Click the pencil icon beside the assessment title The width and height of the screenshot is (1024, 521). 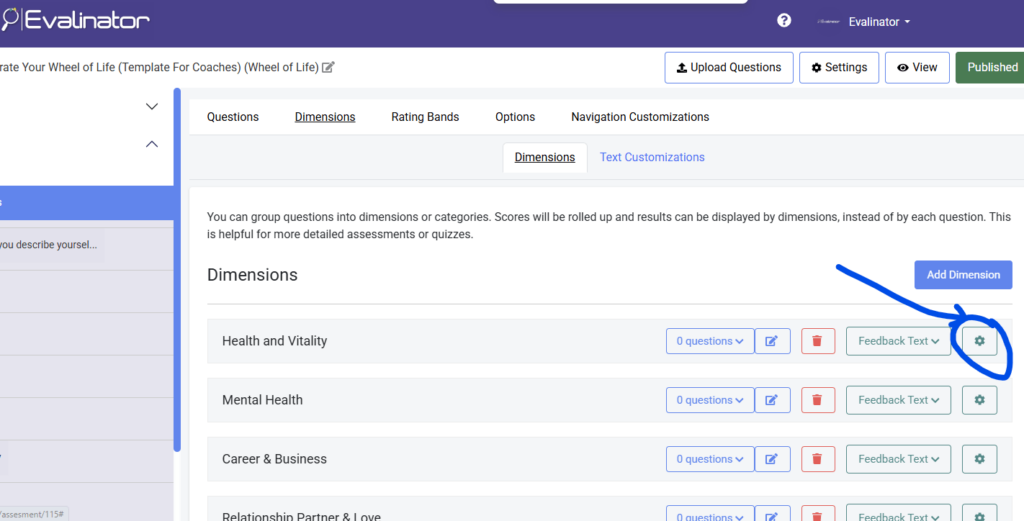[x=328, y=68]
